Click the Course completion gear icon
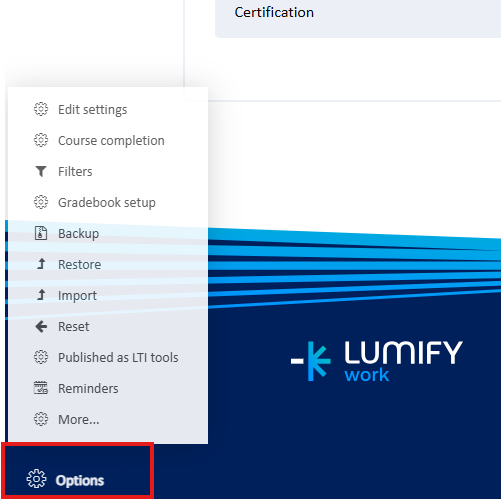The height and width of the screenshot is (499, 501). click(x=41, y=140)
